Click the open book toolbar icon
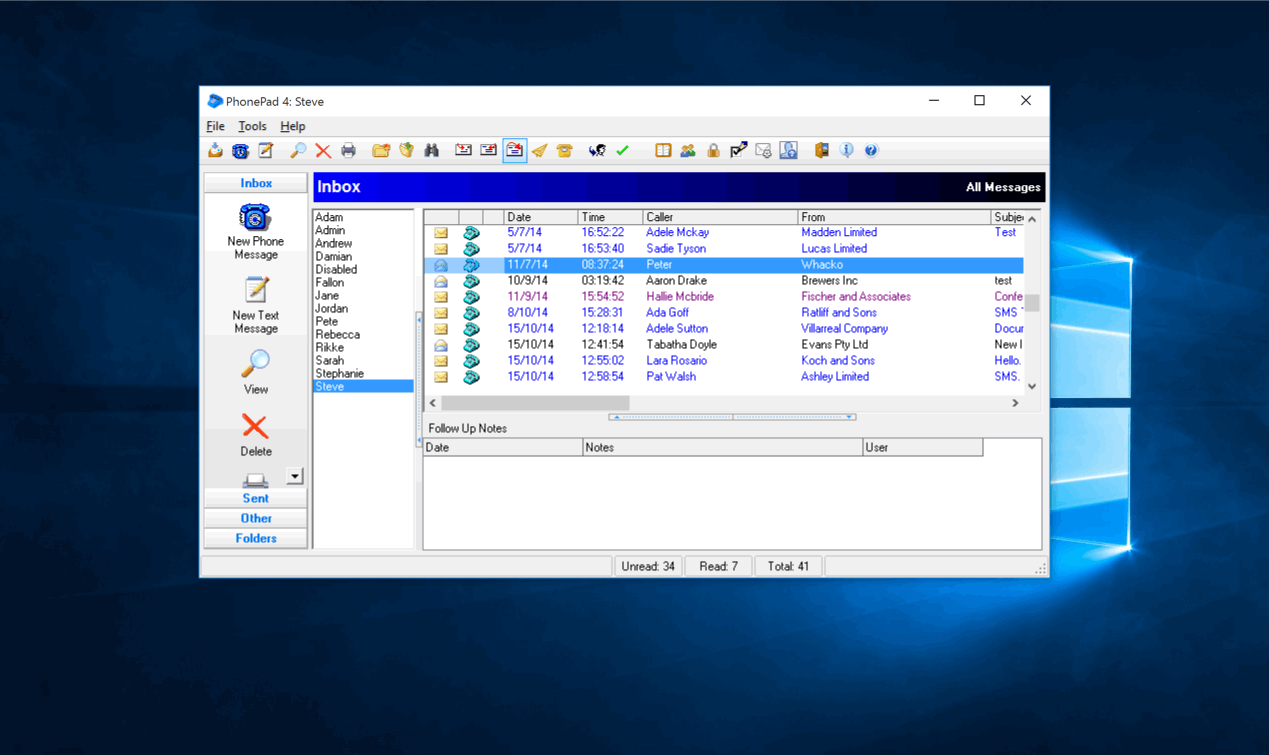This screenshot has height=755, width=1269. point(663,151)
